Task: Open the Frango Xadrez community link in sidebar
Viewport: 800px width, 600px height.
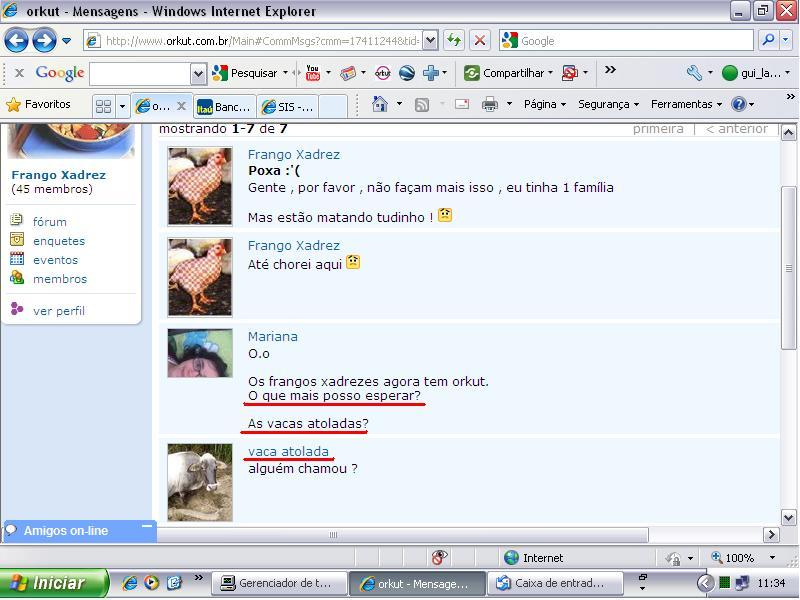Action: click(x=59, y=175)
